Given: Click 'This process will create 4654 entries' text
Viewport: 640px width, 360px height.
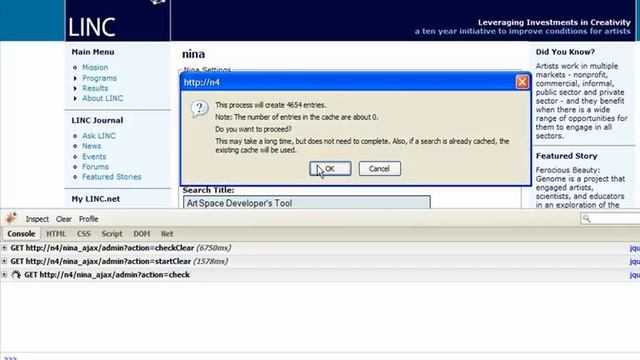Looking at the screenshot, I should pyautogui.click(x=271, y=105).
